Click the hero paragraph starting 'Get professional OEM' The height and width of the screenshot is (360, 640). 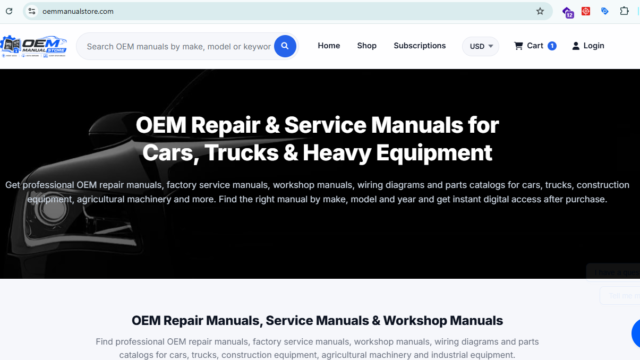[317, 192]
